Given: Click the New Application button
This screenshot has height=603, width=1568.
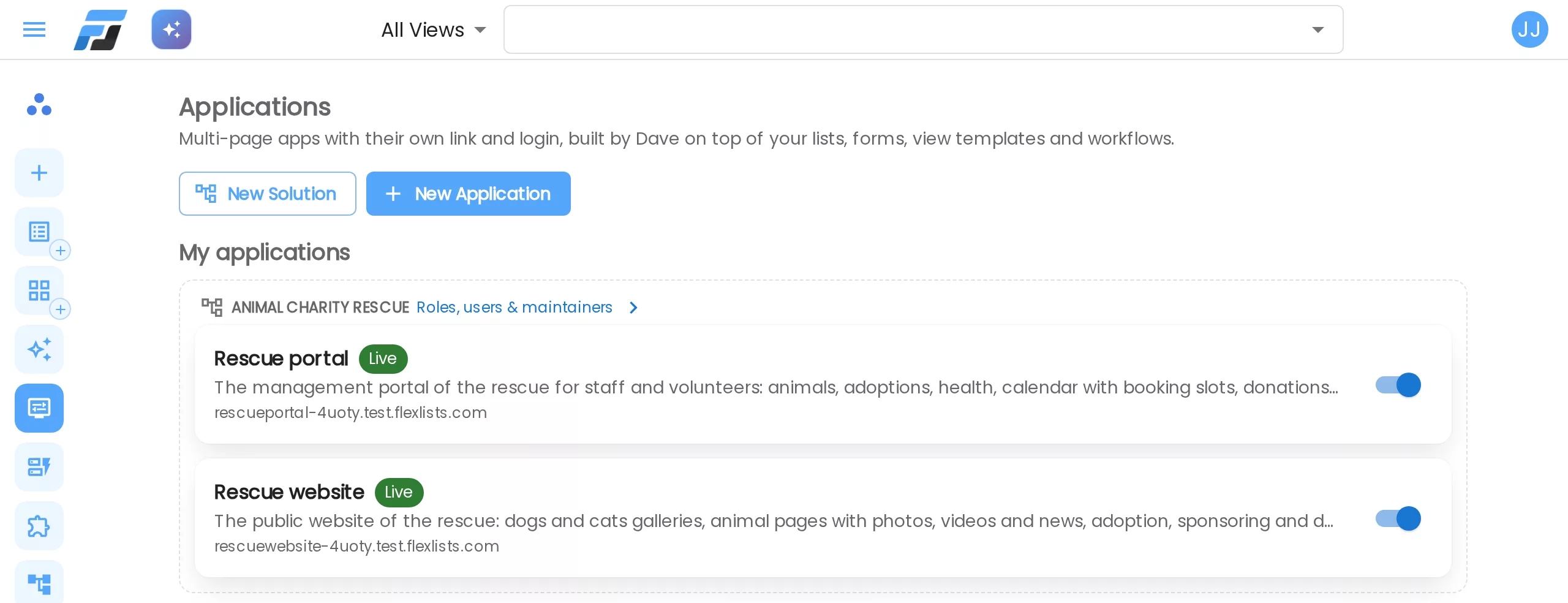Looking at the screenshot, I should tap(469, 194).
